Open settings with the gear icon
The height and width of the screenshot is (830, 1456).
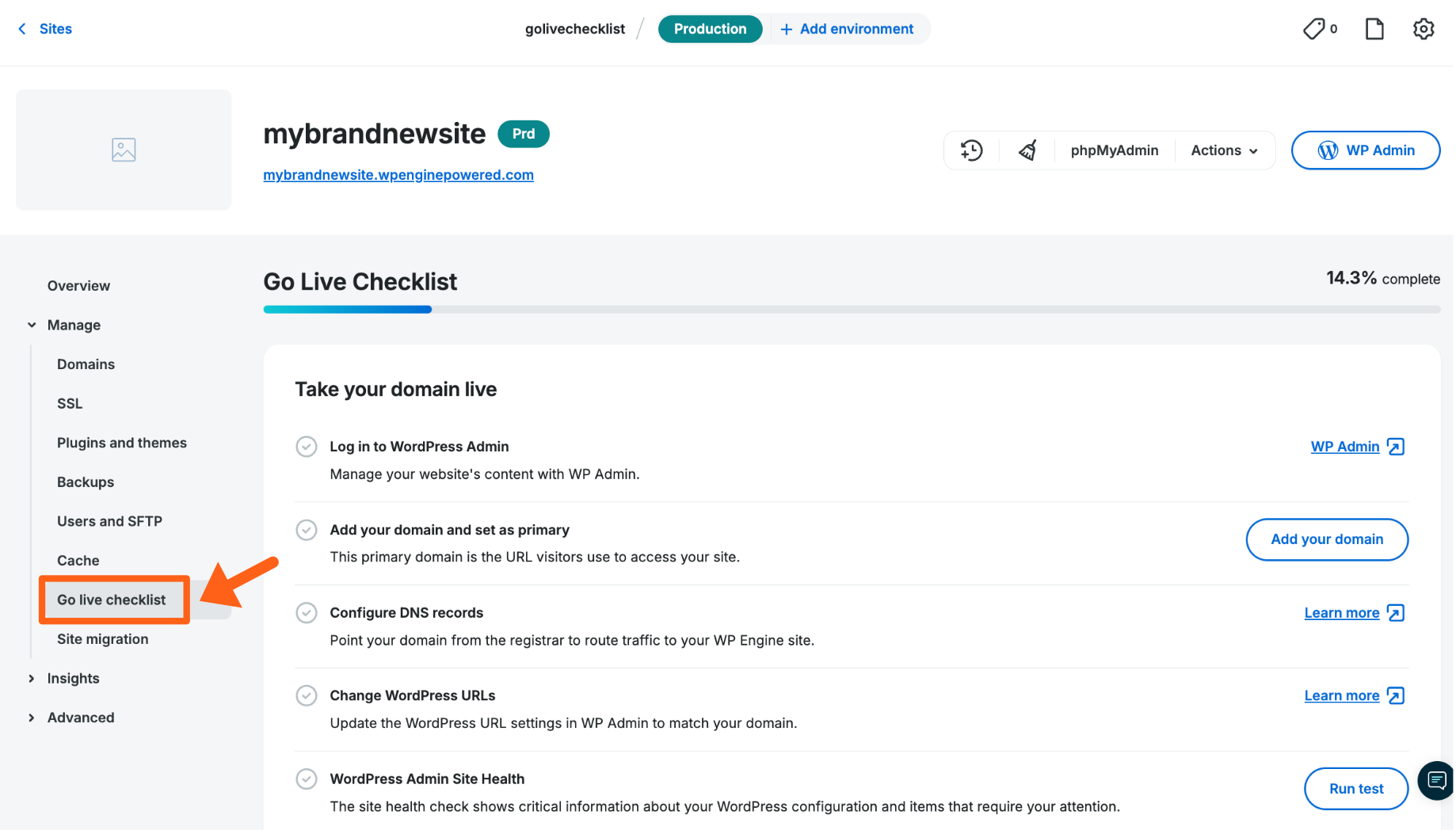pyautogui.click(x=1424, y=29)
